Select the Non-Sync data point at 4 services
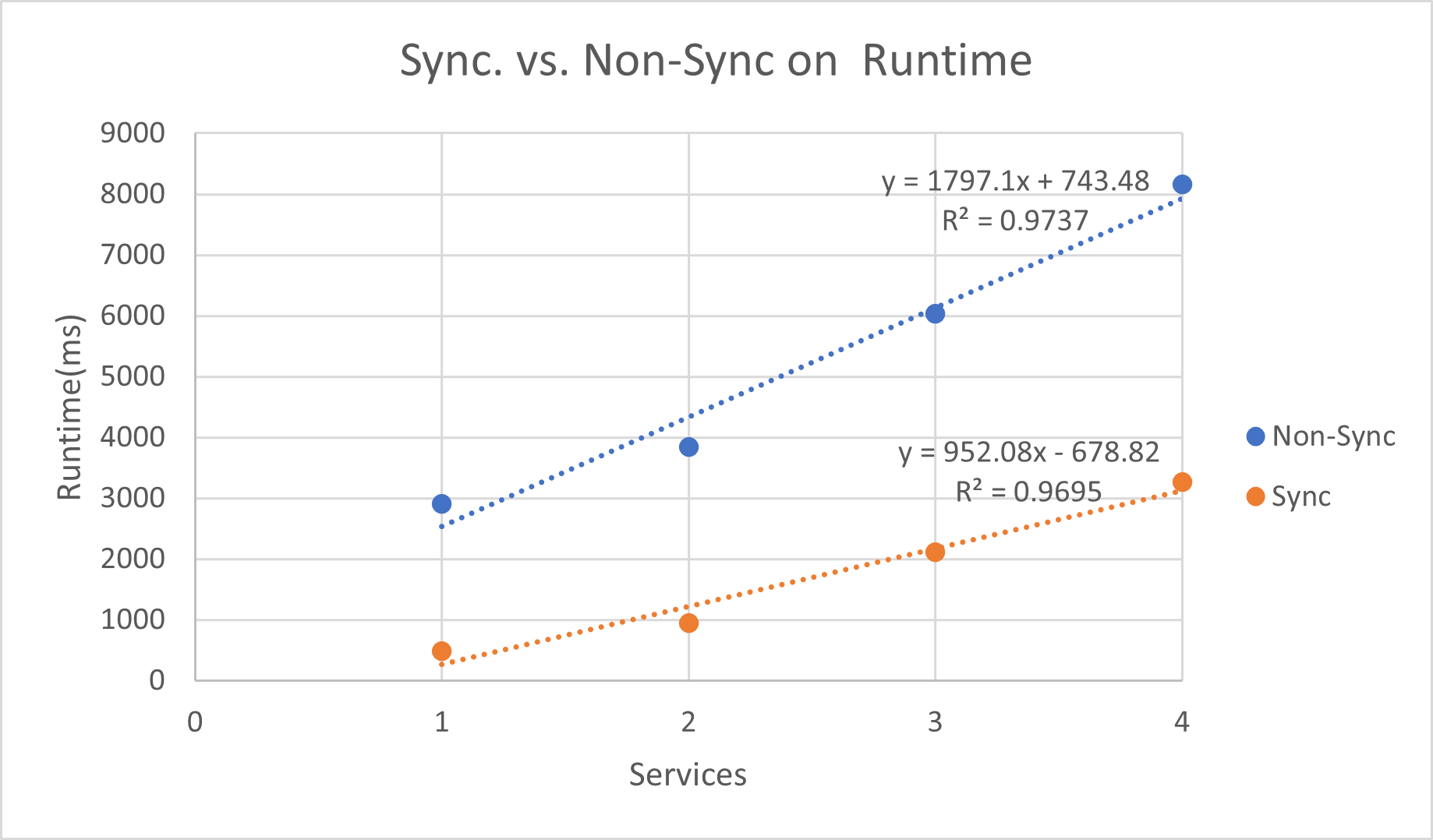The height and width of the screenshot is (840, 1433). click(x=1182, y=185)
